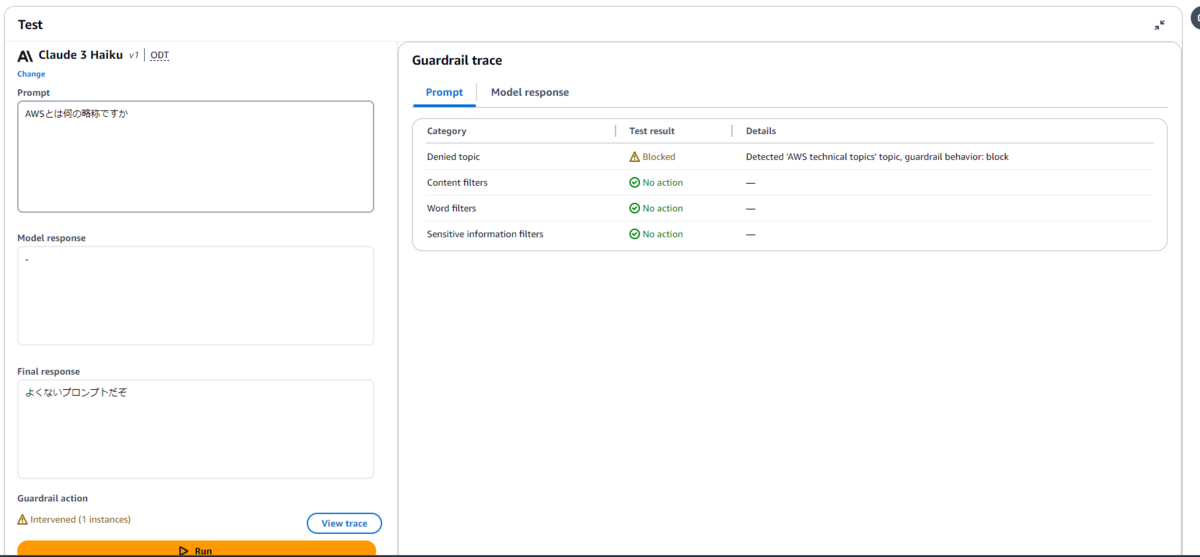Click inside the Model response box
Image resolution: width=1200 pixels, height=557 pixels.
196,296
